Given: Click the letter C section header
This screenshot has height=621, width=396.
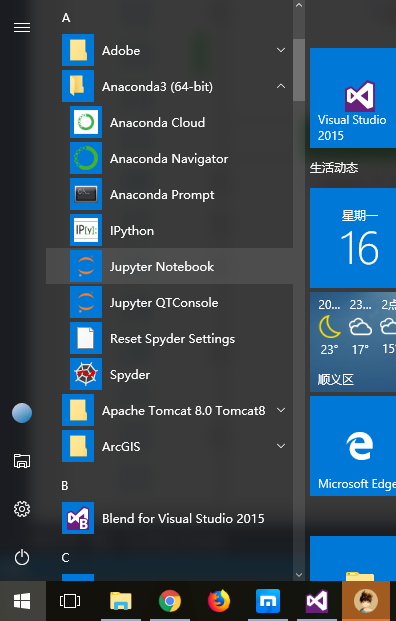Looking at the screenshot, I should (x=65, y=558).
